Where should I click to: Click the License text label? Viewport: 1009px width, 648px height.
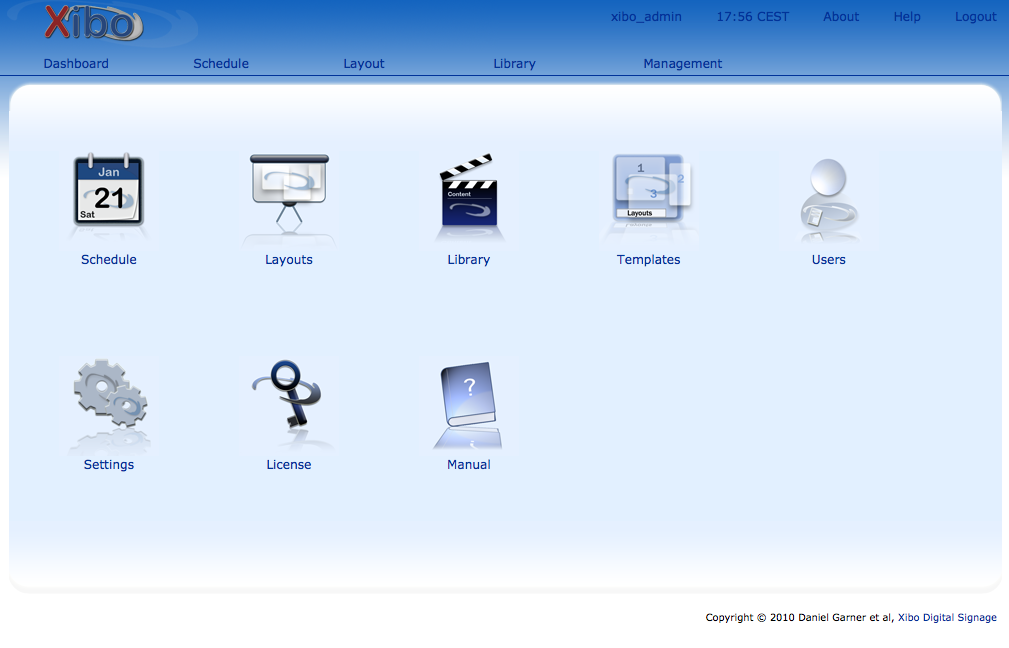coord(289,465)
